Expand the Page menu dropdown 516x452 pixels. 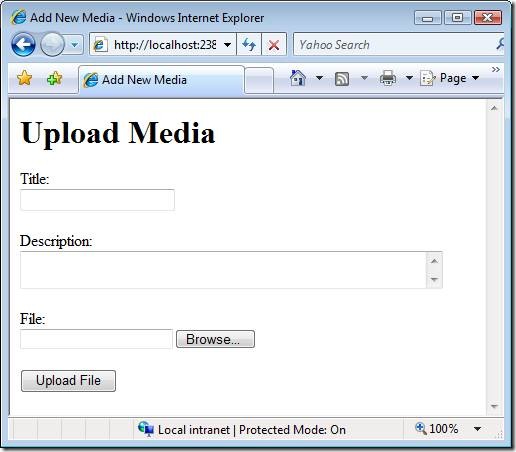[476, 78]
